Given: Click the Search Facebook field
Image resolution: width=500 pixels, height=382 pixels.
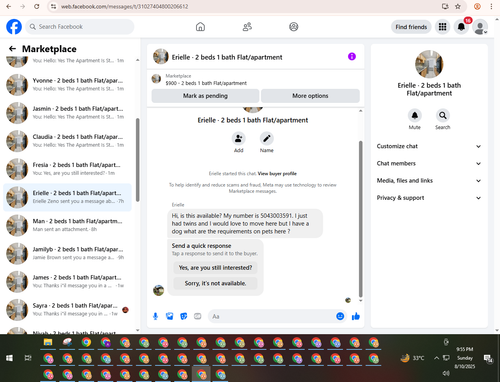Looking at the screenshot, I should [x=80, y=27].
